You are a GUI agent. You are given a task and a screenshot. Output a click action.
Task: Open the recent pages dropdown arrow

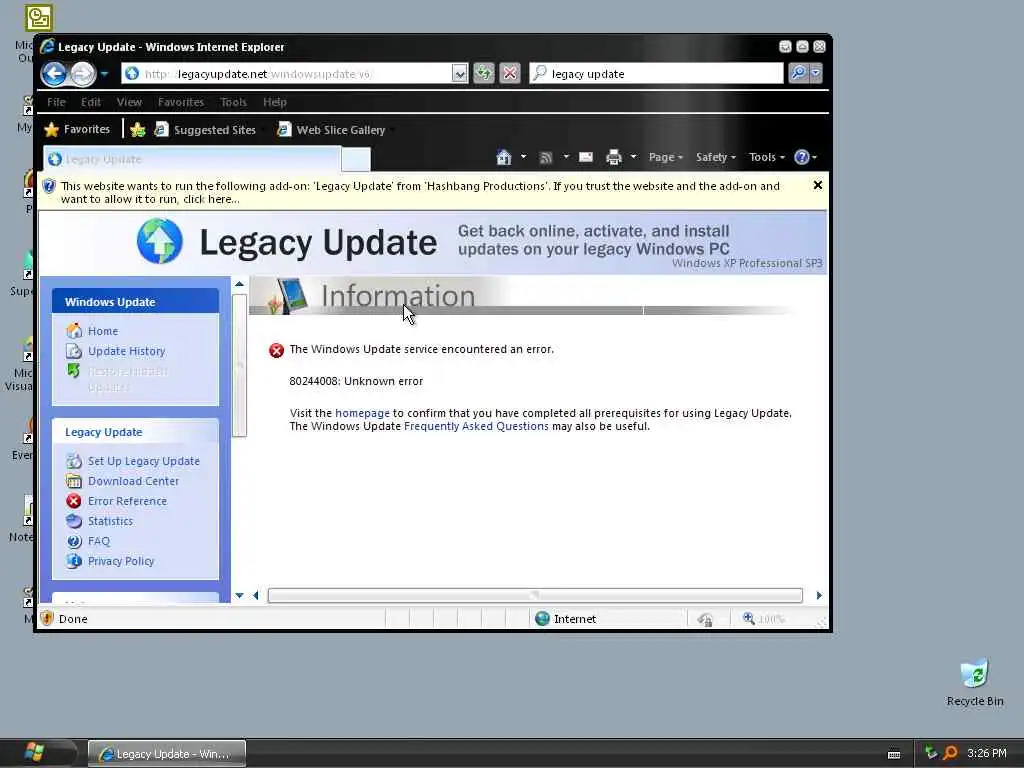click(x=104, y=74)
